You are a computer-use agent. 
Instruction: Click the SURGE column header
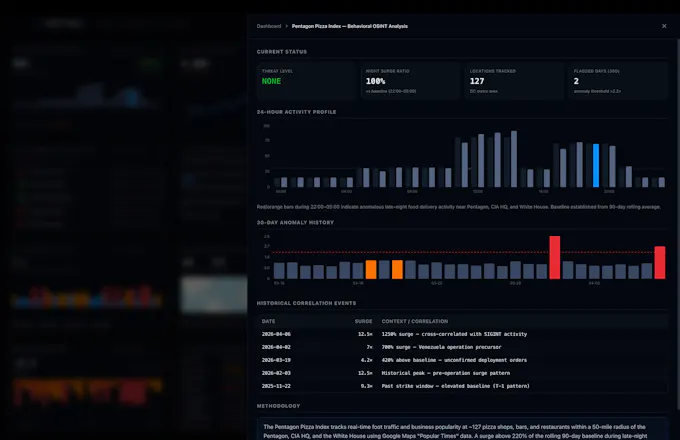(x=363, y=321)
